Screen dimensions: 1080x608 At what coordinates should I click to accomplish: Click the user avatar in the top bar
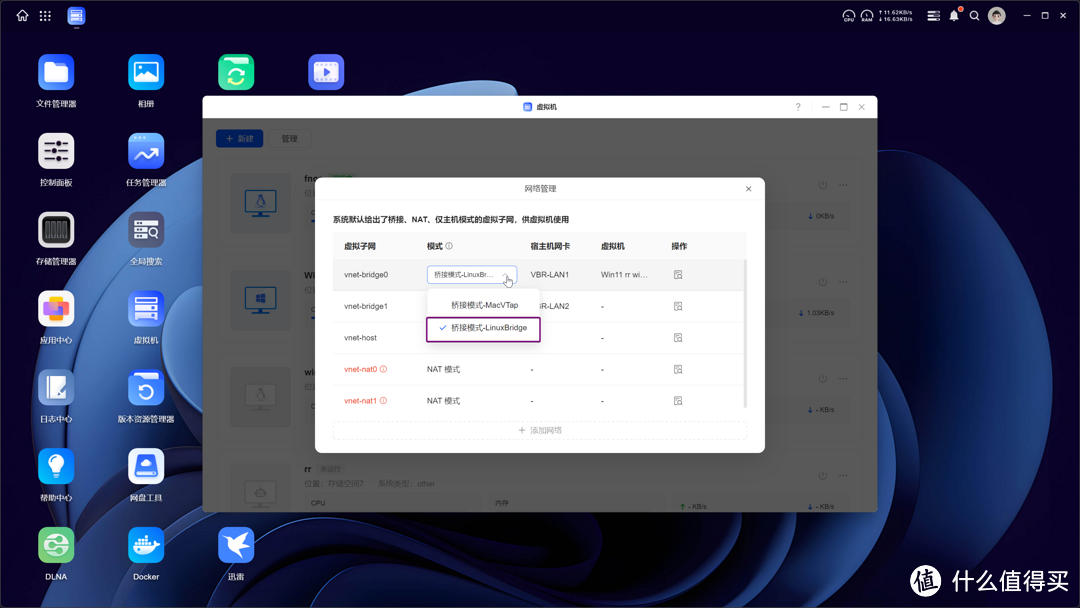coord(996,15)
